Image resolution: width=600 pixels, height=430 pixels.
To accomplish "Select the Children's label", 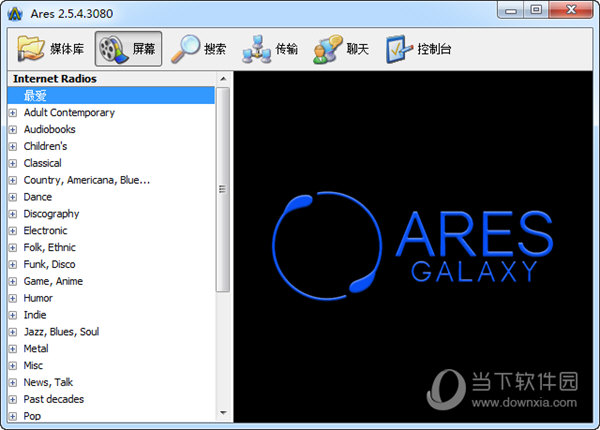I will point(45,146).
